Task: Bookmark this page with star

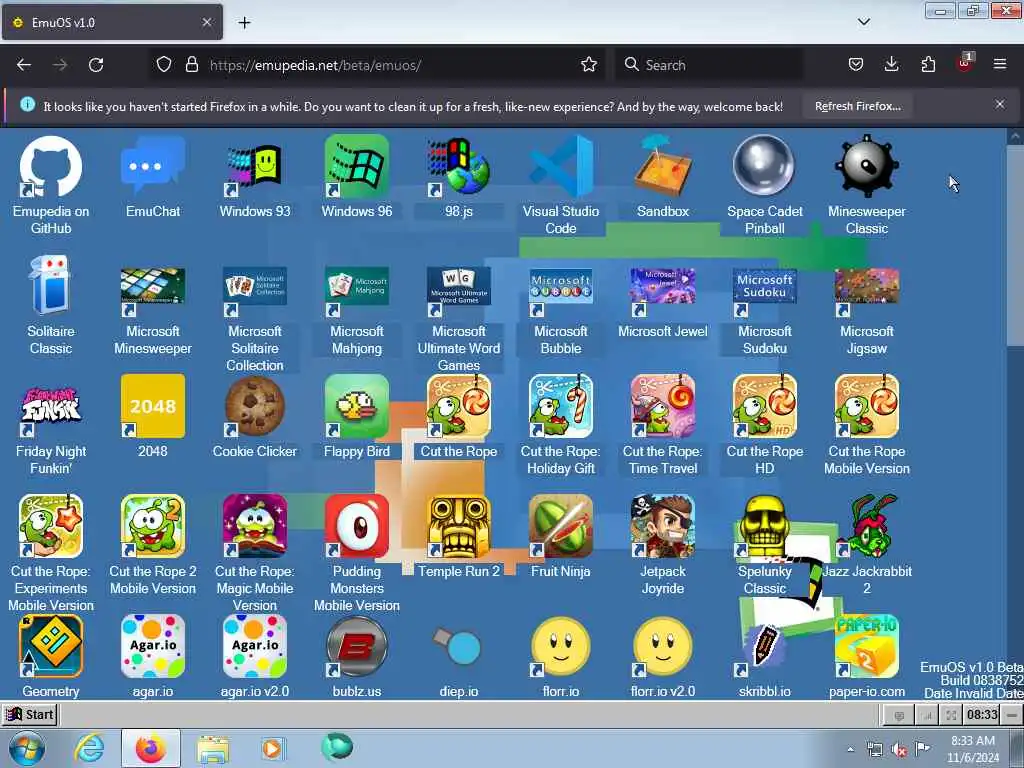Action: 588,65
